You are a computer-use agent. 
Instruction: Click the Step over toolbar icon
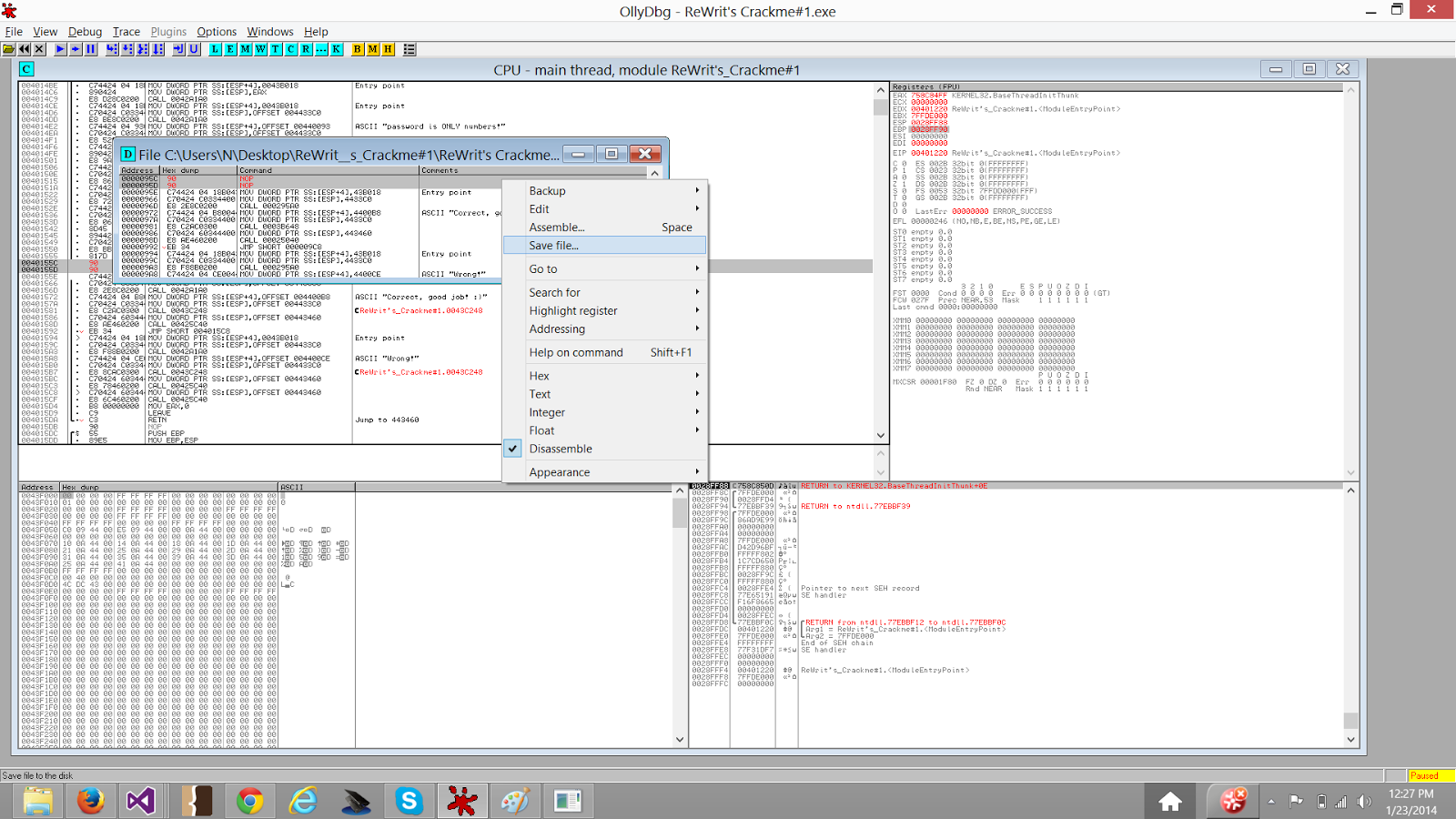[127, 49]
